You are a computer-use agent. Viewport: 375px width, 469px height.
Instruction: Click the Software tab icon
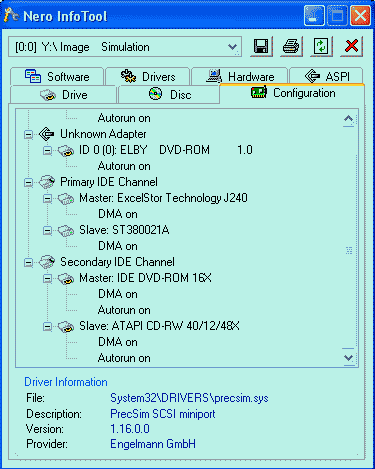pos(33,76)
